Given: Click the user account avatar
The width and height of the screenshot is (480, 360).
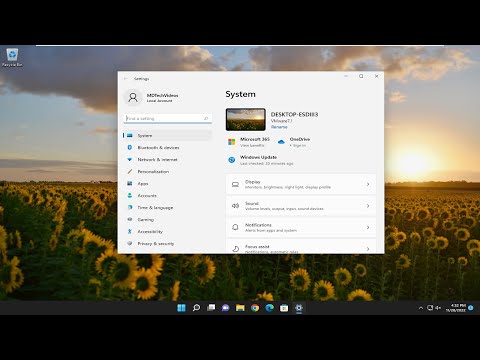Looking at the screenshot, I should [x=133, y=97].
